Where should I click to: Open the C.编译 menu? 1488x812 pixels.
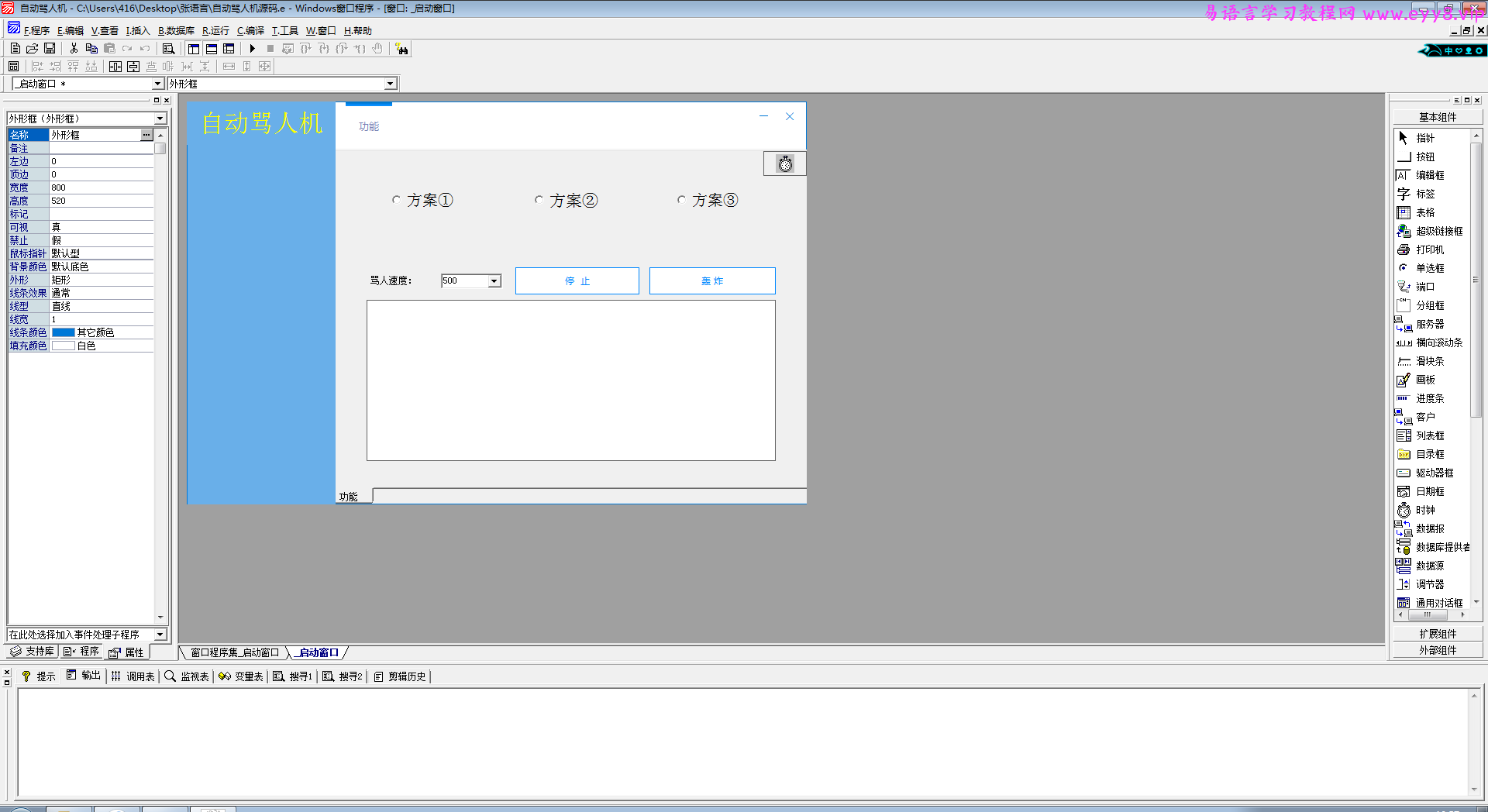click(x=250, y=31)
